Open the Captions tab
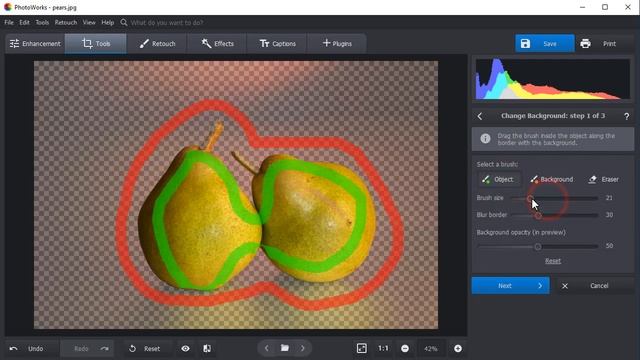 pyautogui.click(x=277, y=44)
